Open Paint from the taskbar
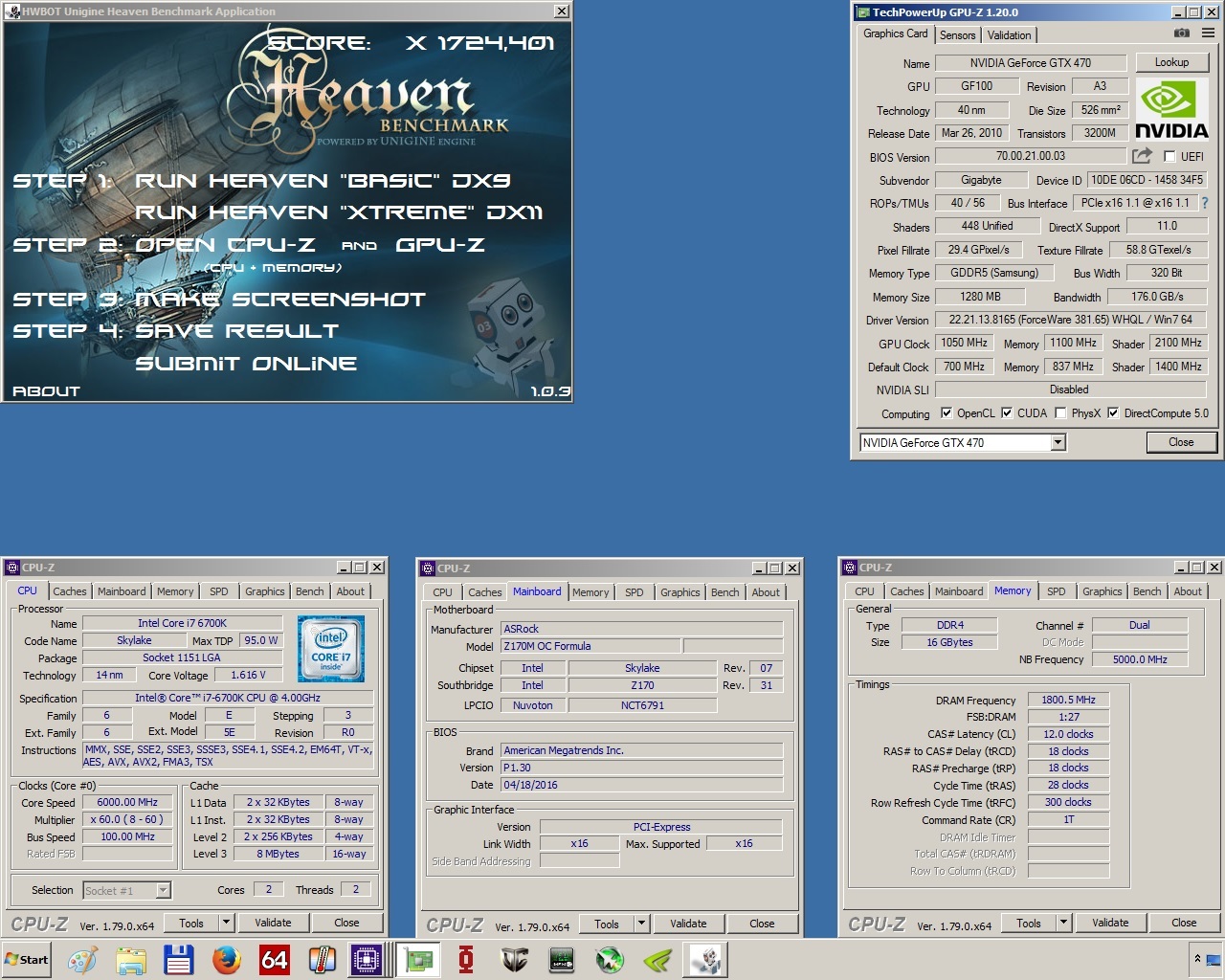Image resolution: width=1225 pixels, height=980 pixels. point(82,960)
